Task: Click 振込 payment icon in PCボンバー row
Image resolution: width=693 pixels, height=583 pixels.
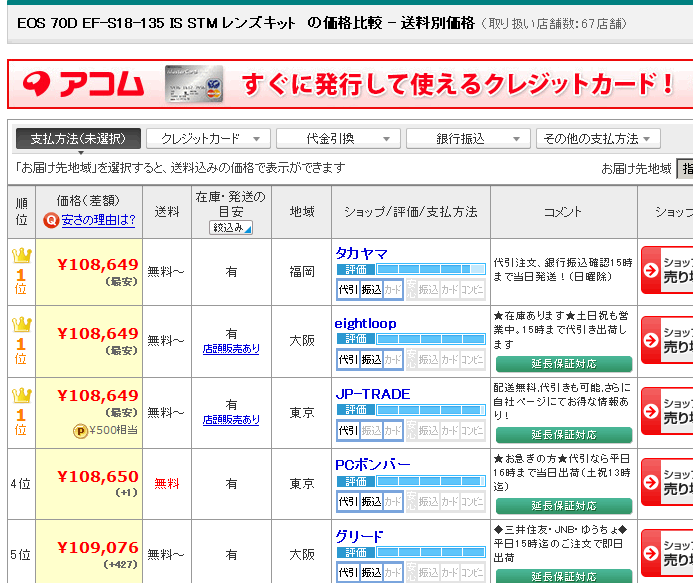Action: click(371, 501)
